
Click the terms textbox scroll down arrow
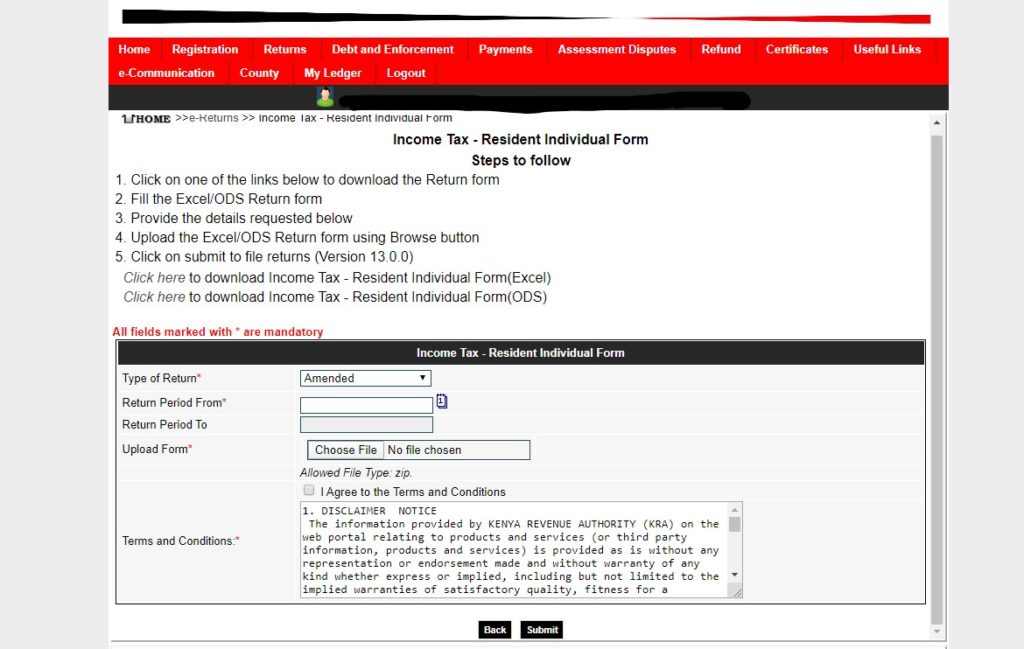735,575
